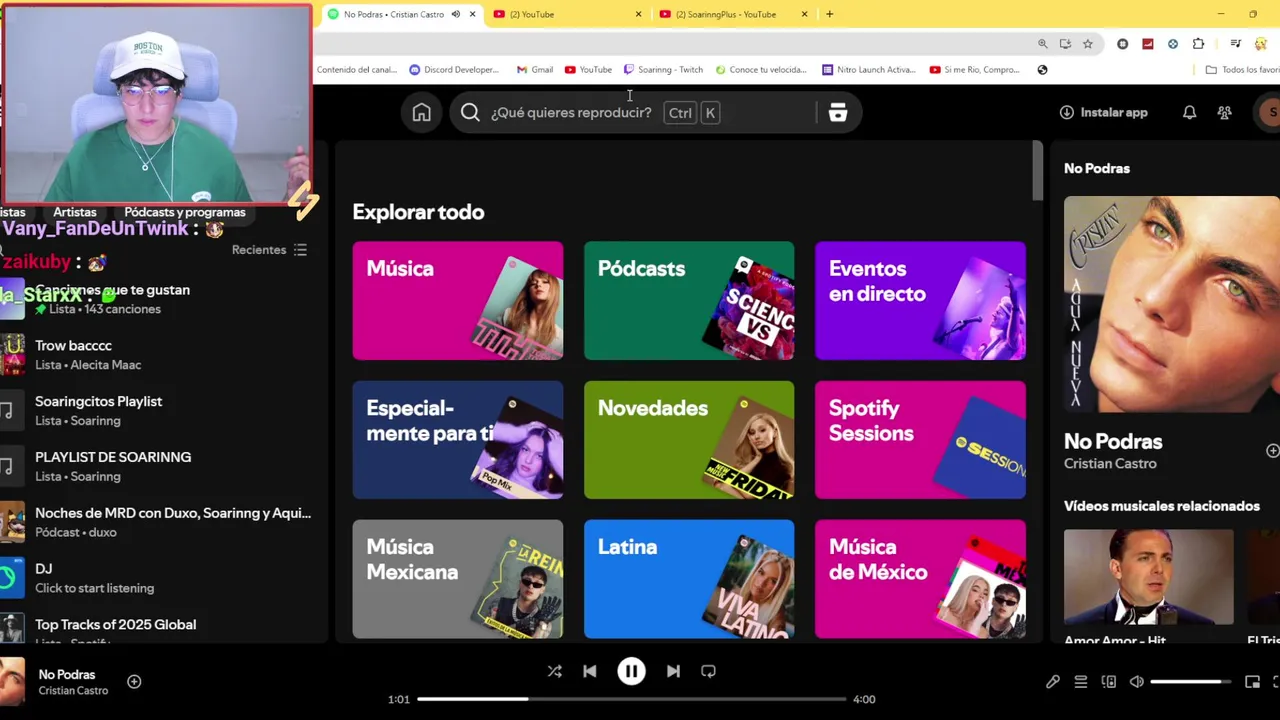
Task: Click the red chart extension icon
Action: click(1147, 44)
